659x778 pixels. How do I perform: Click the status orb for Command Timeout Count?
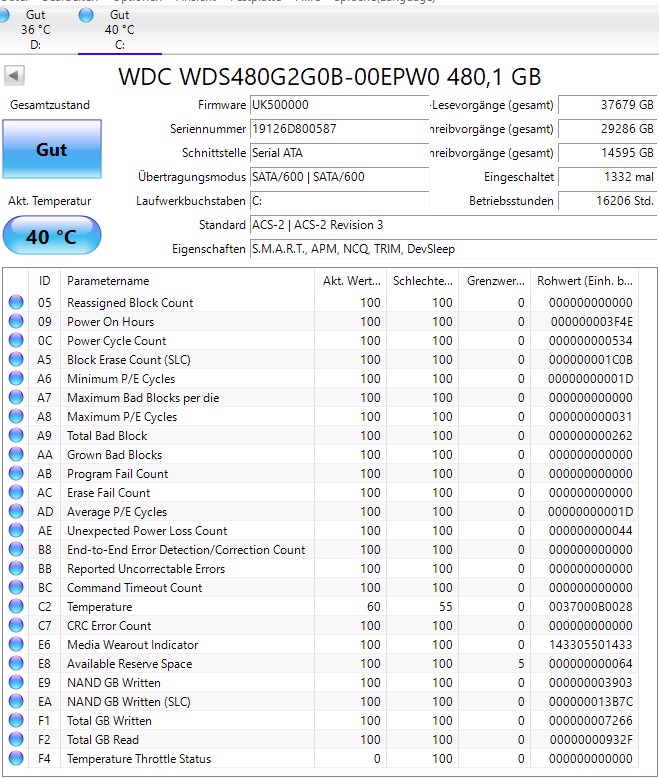16,587
